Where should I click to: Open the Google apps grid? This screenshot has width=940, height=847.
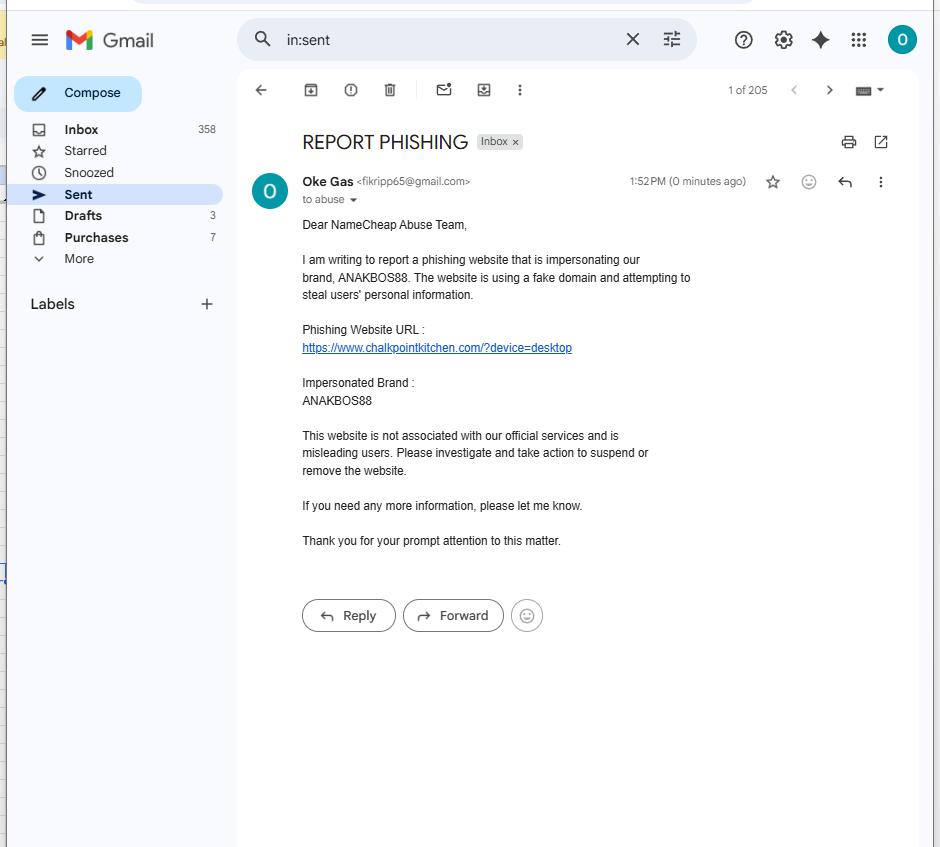click(858, 40)
